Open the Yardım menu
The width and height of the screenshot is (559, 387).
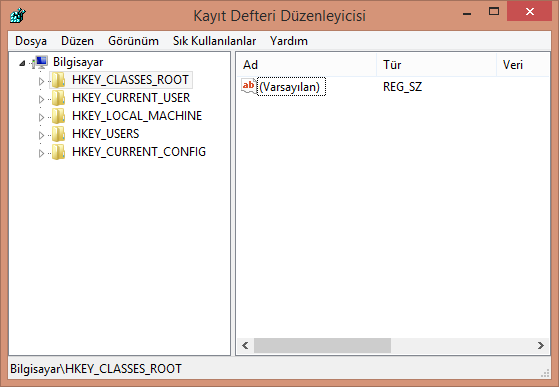pos(289,41)
